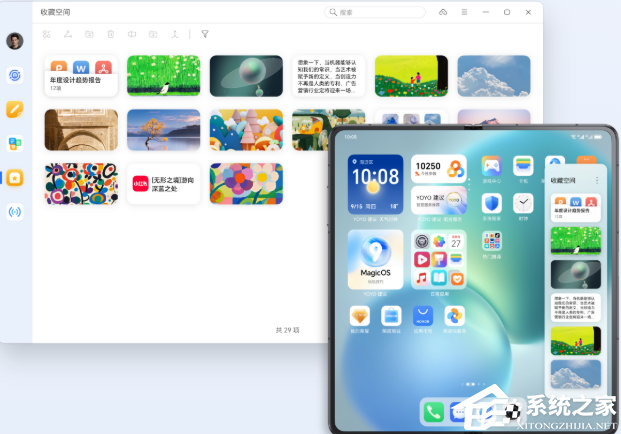This screenshot has width=621, height=434.
Task: Open the music note icon in phone folder
Action: coord(422,278)
